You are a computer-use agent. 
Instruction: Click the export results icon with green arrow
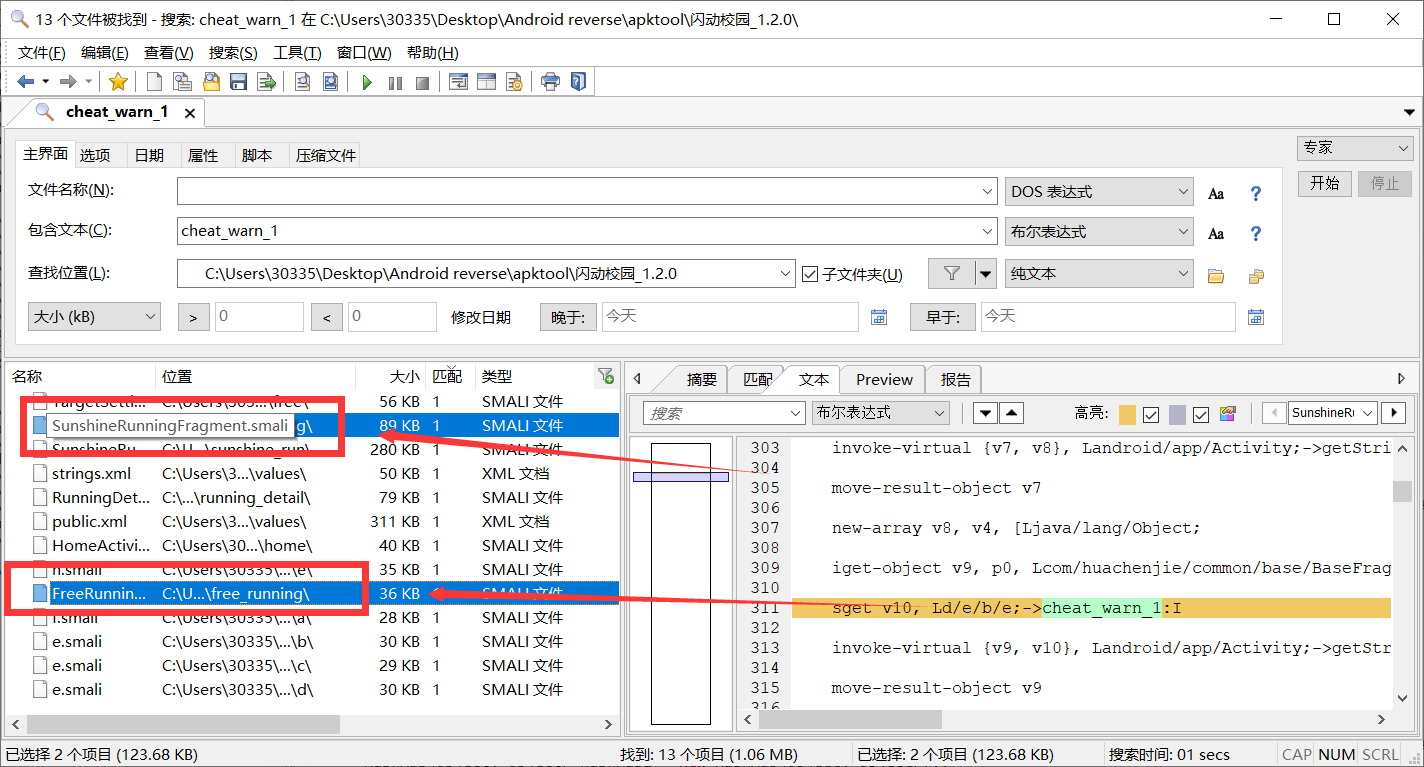[267, 81]
